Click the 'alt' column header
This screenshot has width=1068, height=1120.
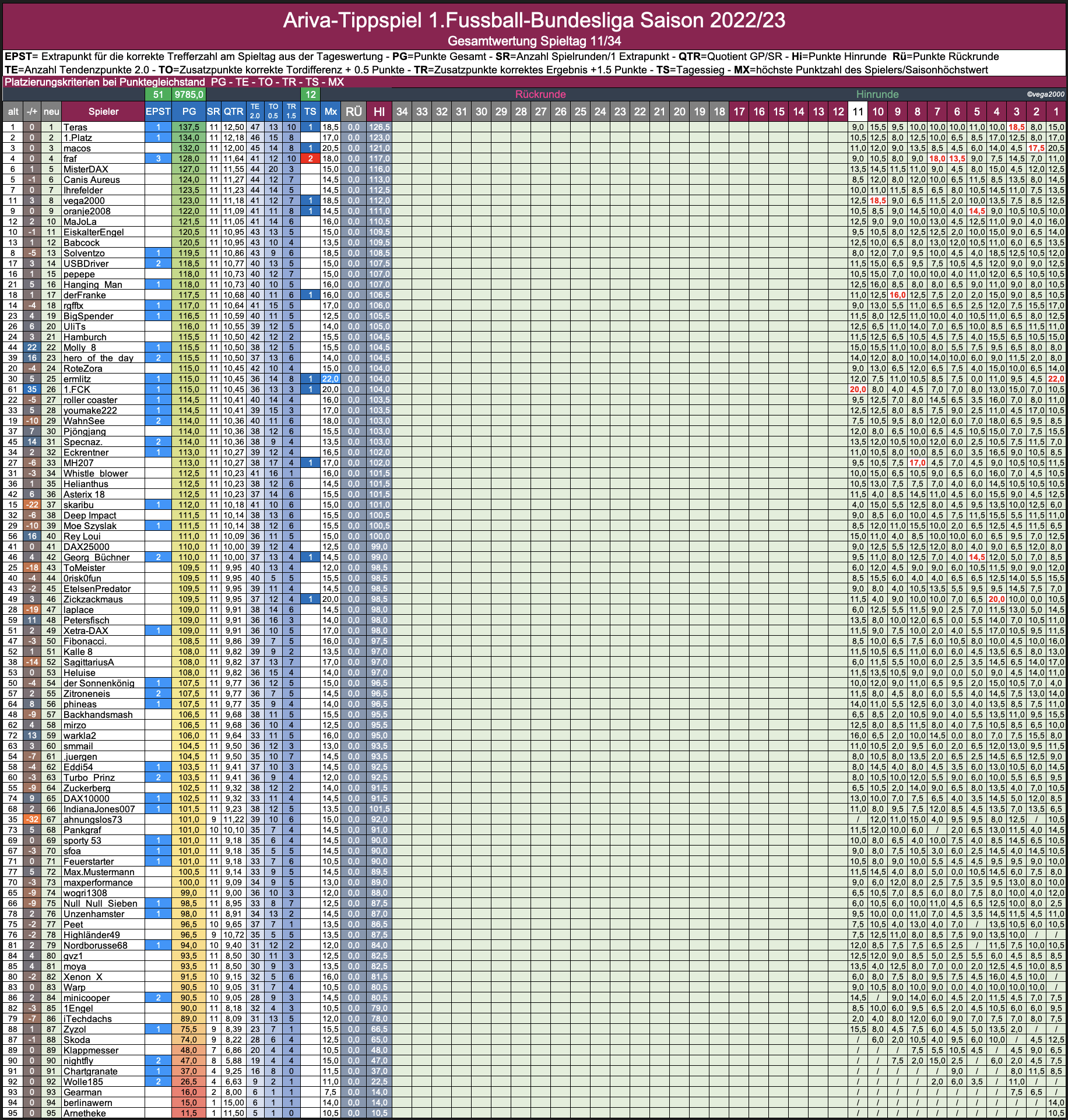pyautogui.click(x=13, y=111)
